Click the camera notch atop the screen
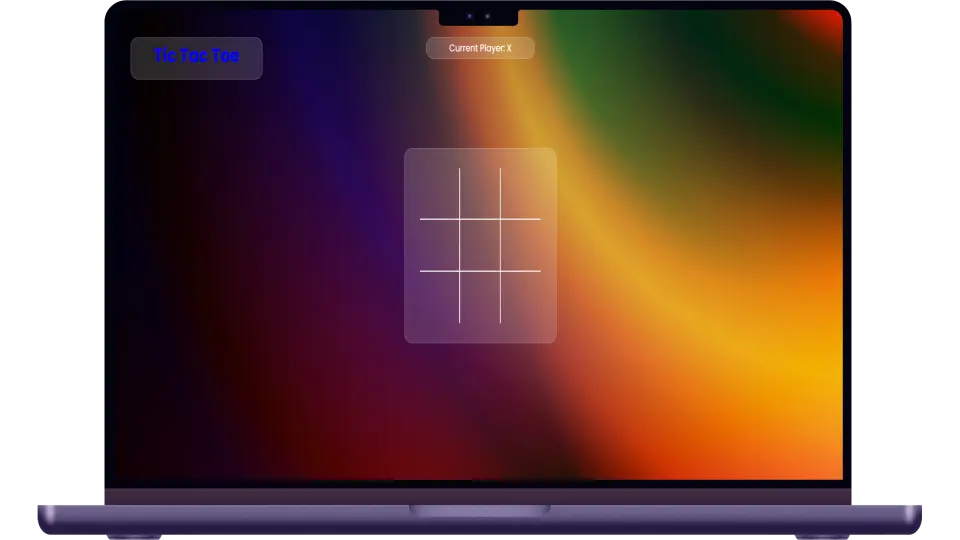 (x=478, y=17)
